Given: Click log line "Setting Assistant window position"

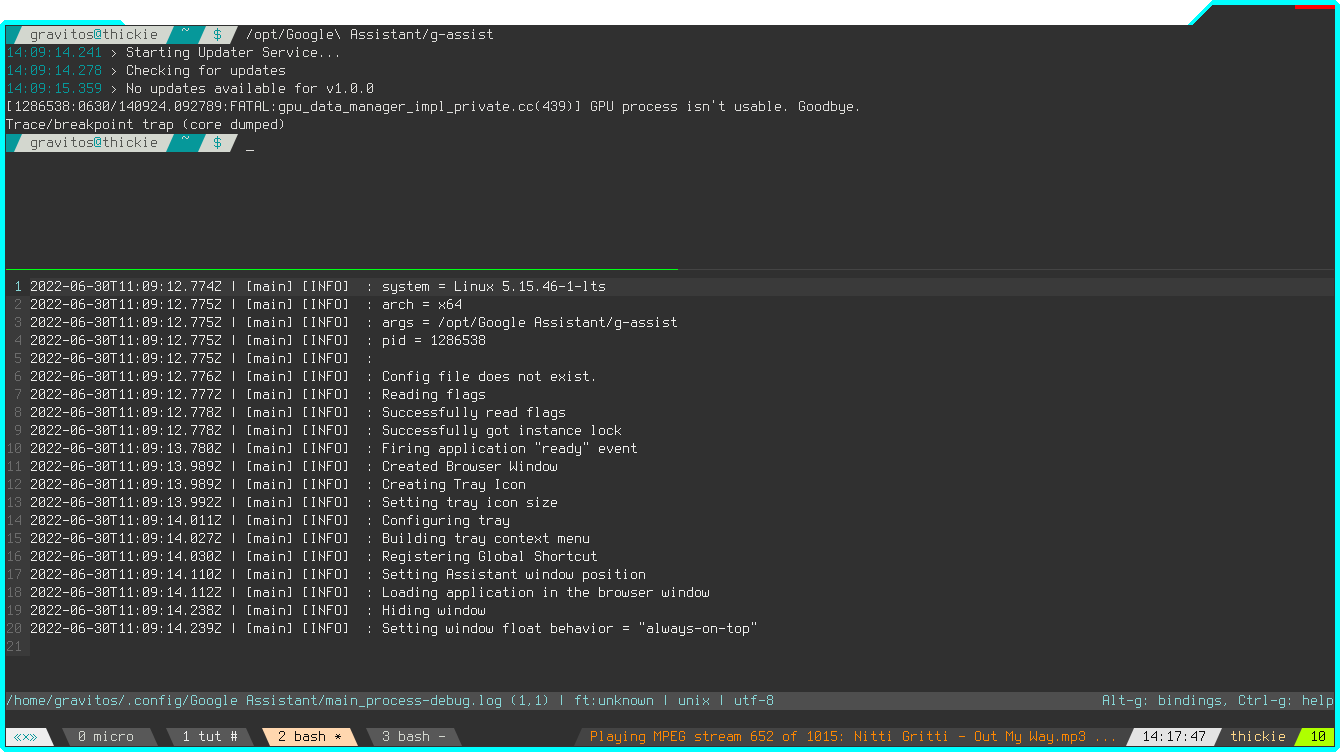Looking at the screenshot, I should coord(514,575).
